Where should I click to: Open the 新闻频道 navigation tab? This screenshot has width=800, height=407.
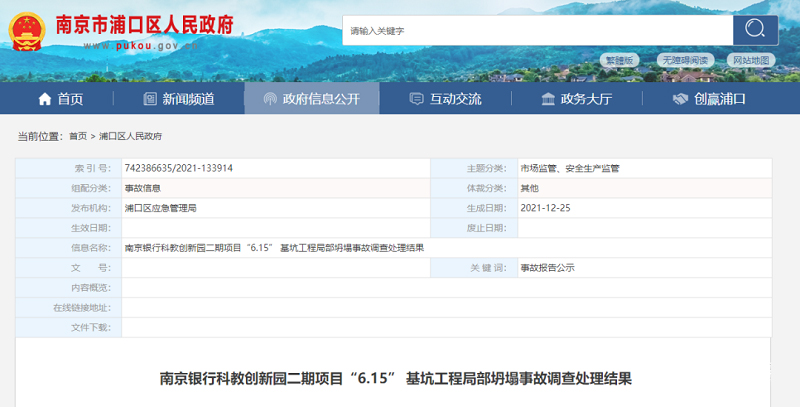click(x=188, y=99)
